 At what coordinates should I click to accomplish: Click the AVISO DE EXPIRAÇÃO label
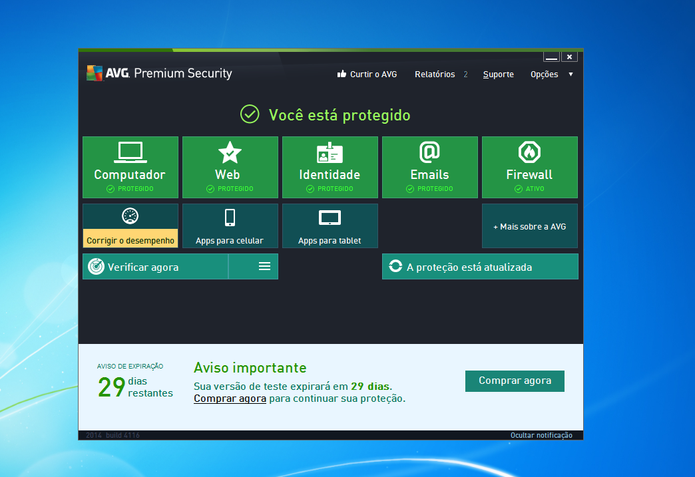pos(130,366)
